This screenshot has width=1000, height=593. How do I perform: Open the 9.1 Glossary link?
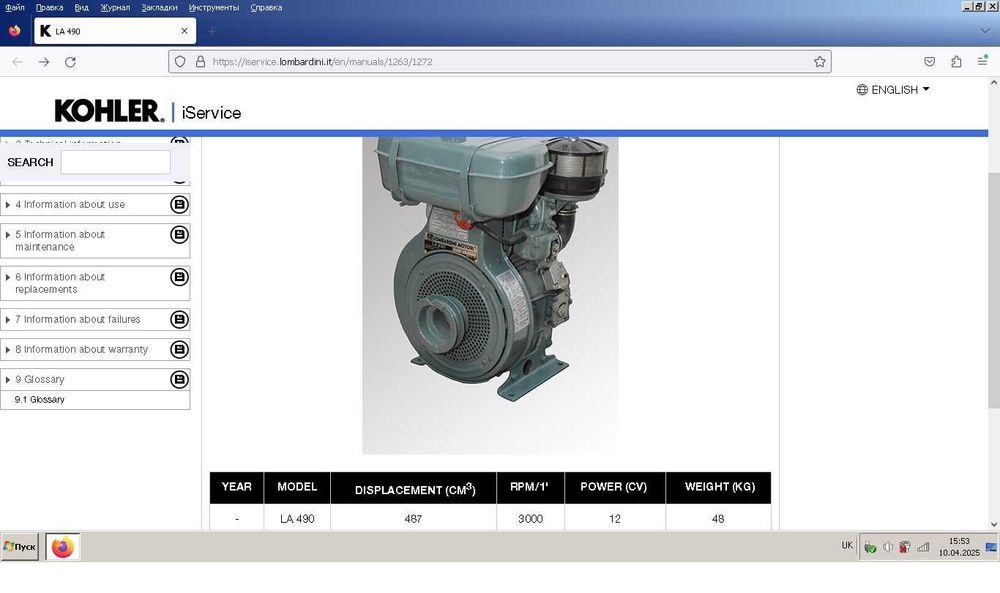(x=40, y=400)
